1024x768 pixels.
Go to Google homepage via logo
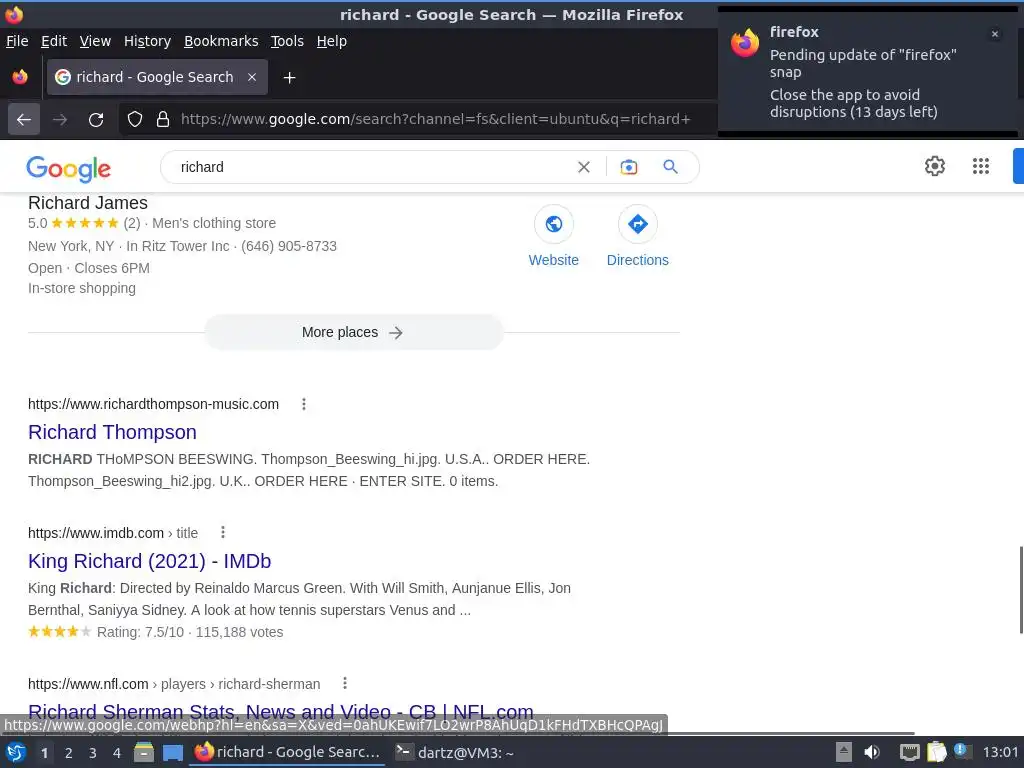point(69,168)
